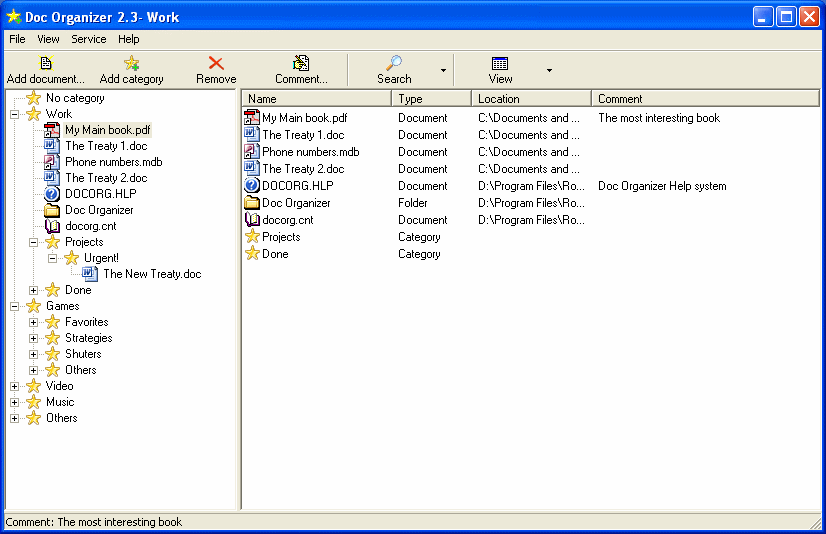Open the Search dropdown arrow

click(x=443, y=70)
